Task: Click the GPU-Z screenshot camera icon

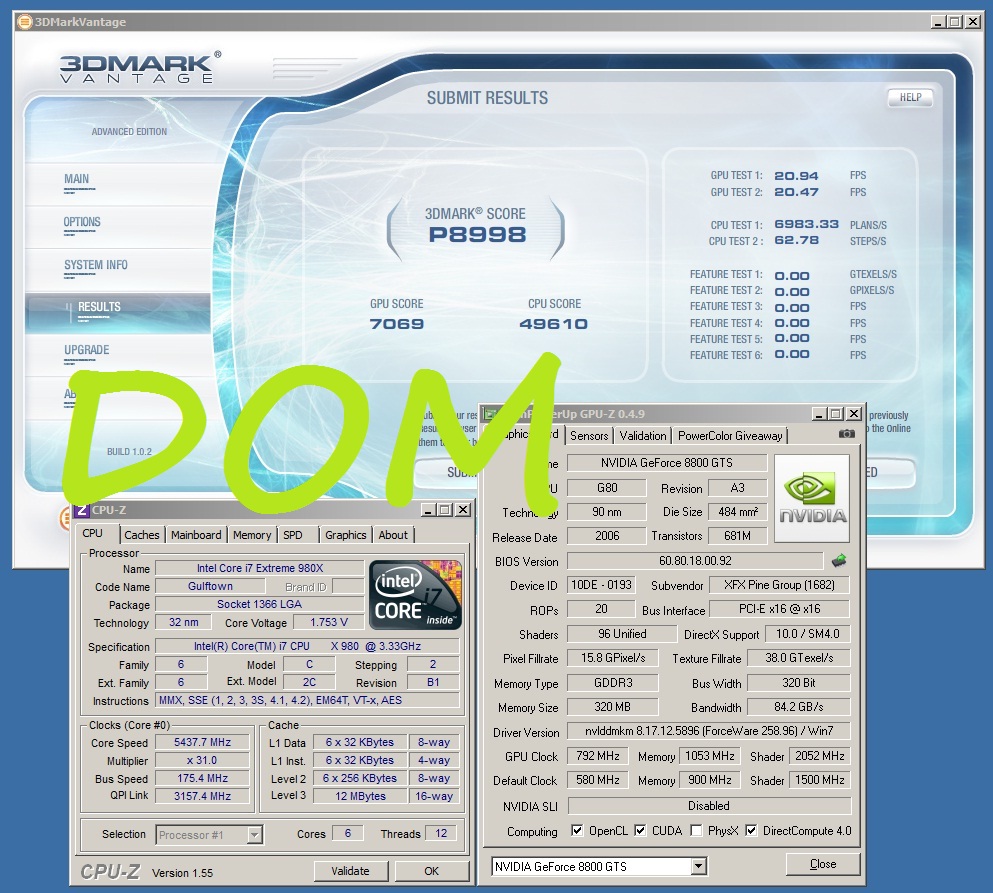Action: click(x=846, y=434)
